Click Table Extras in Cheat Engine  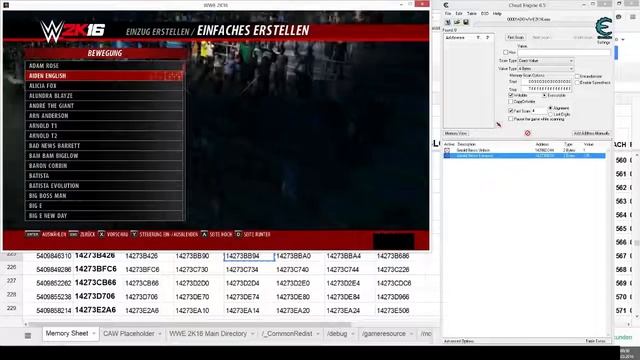click(x=596, y=341)
